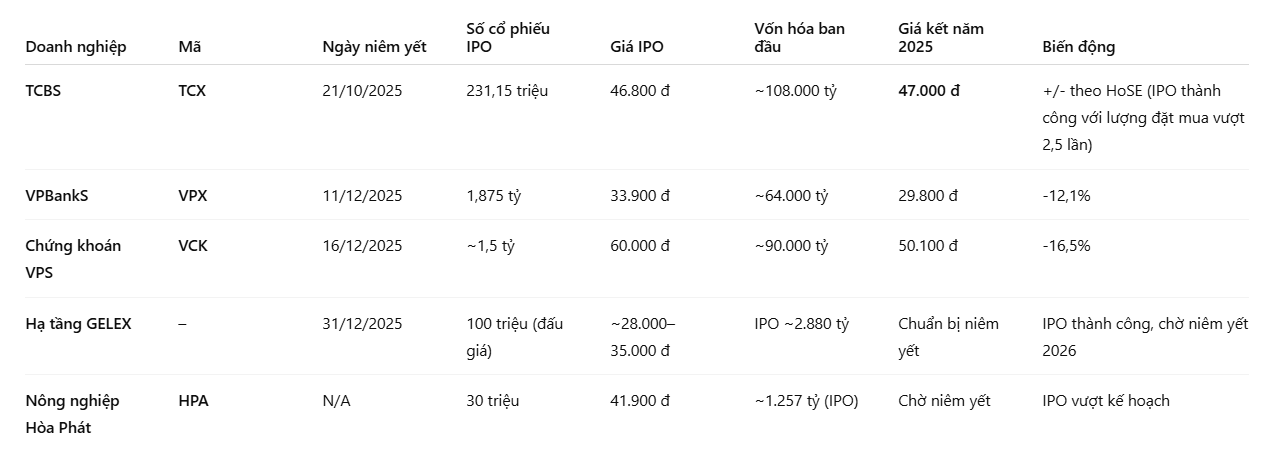The height and width of the screenshot is (457, 1270).
Task: Select the VPX ticker code
Action: pos(192,196)
